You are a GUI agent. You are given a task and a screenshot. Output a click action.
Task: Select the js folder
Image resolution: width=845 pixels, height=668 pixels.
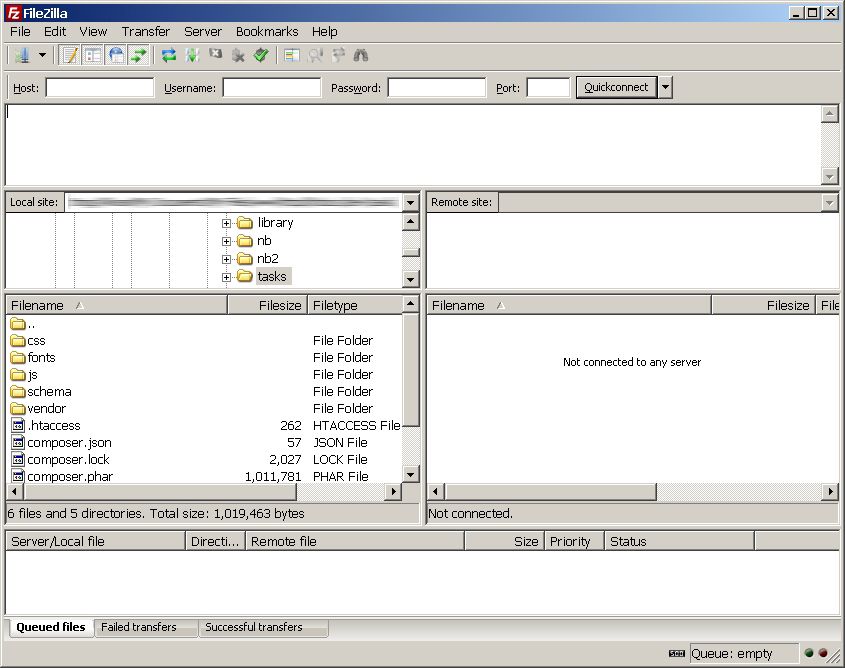tap(24, 374)
